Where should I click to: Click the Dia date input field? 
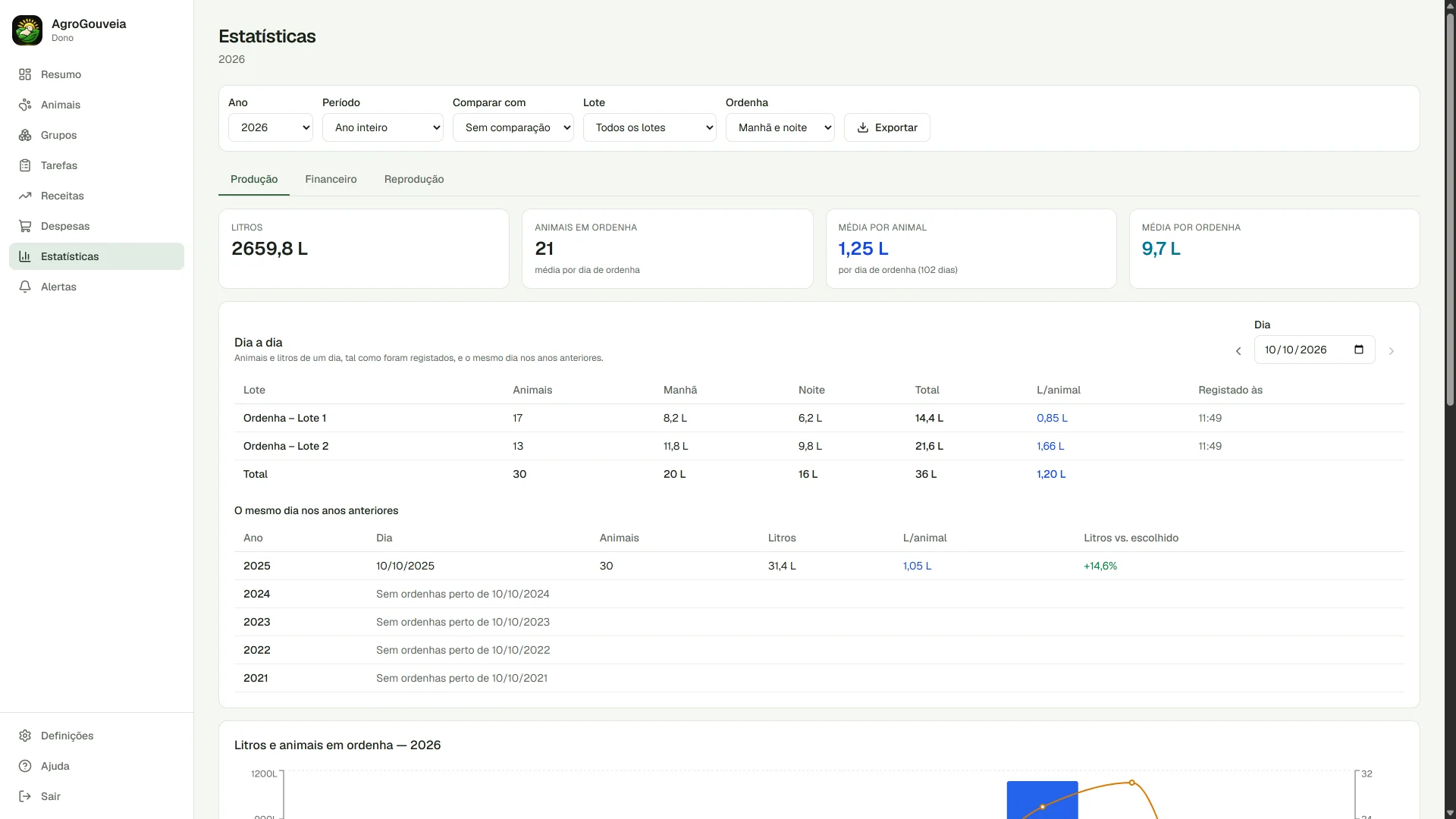[x=1314, y=350]
